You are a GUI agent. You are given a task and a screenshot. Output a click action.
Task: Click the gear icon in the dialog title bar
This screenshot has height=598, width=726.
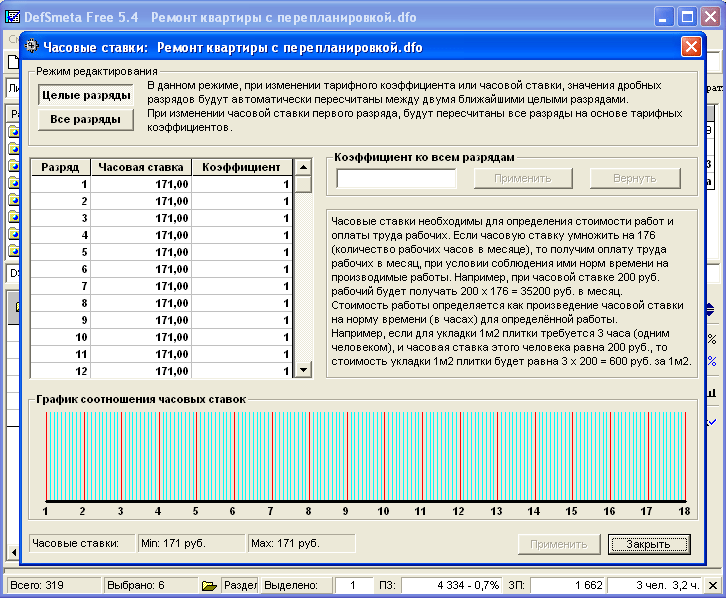[x=32, y=46]
